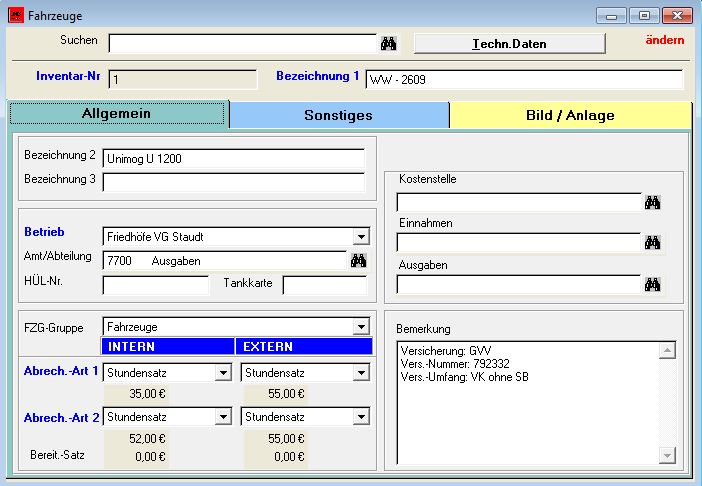
Task: Click binoculars icon beside Ausgaben field
Action: (x=652, y=285)
